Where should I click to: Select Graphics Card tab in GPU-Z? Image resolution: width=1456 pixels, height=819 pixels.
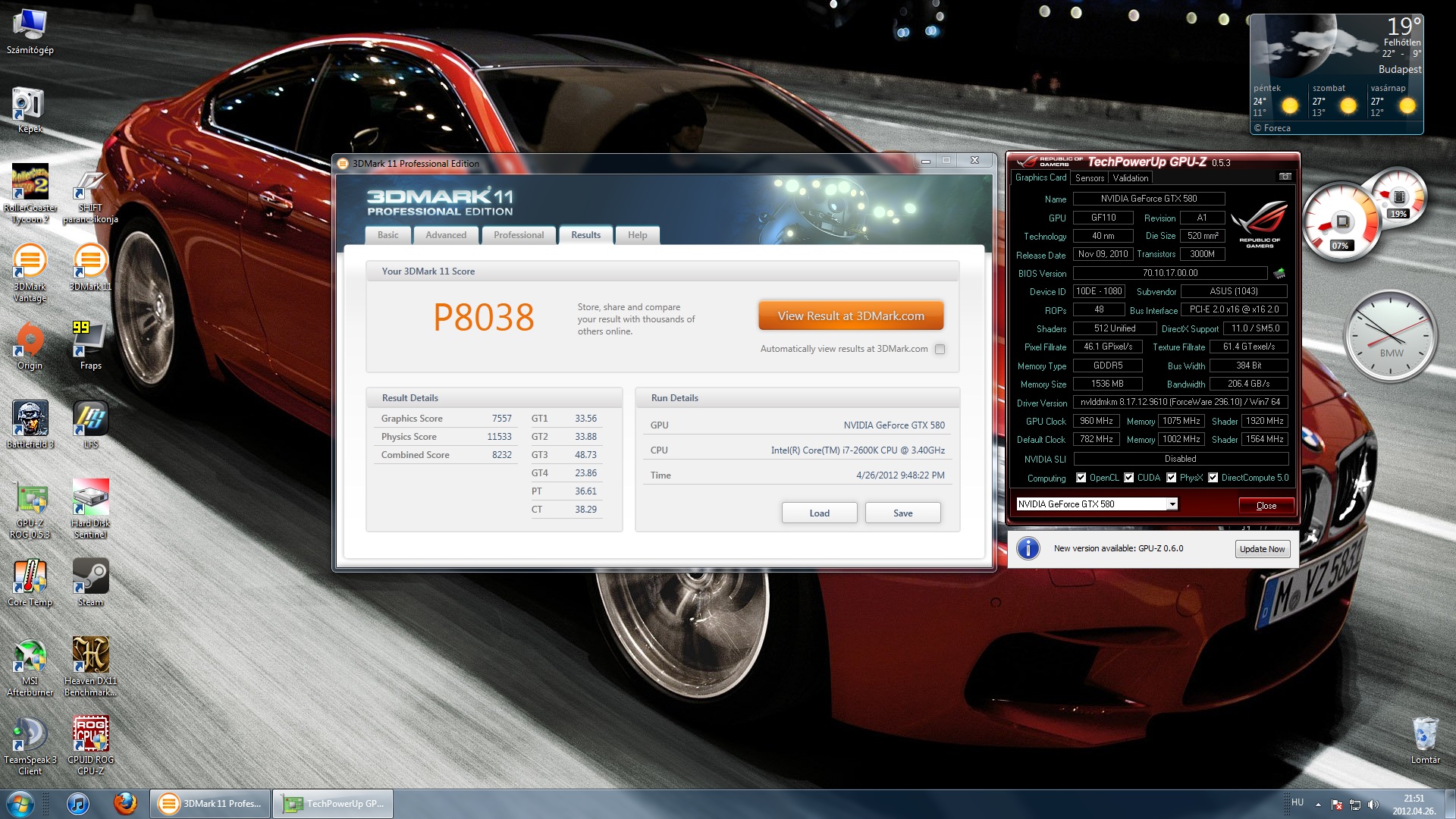[x=1040, y=177]
